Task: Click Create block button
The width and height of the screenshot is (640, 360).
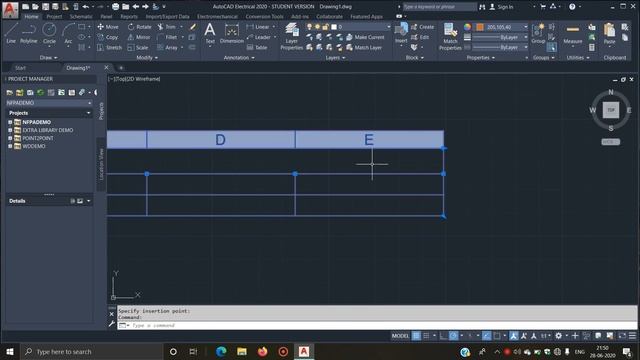Action: tap(422, 27)
